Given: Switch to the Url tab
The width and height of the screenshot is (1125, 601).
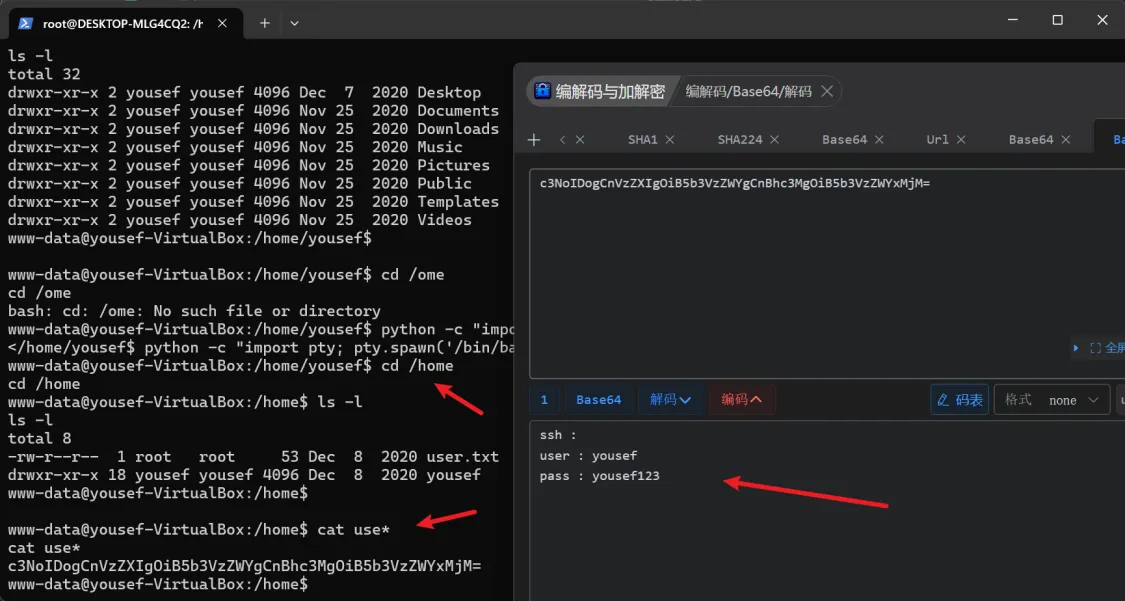Looking at the screenshot, I should pos(937,140).
